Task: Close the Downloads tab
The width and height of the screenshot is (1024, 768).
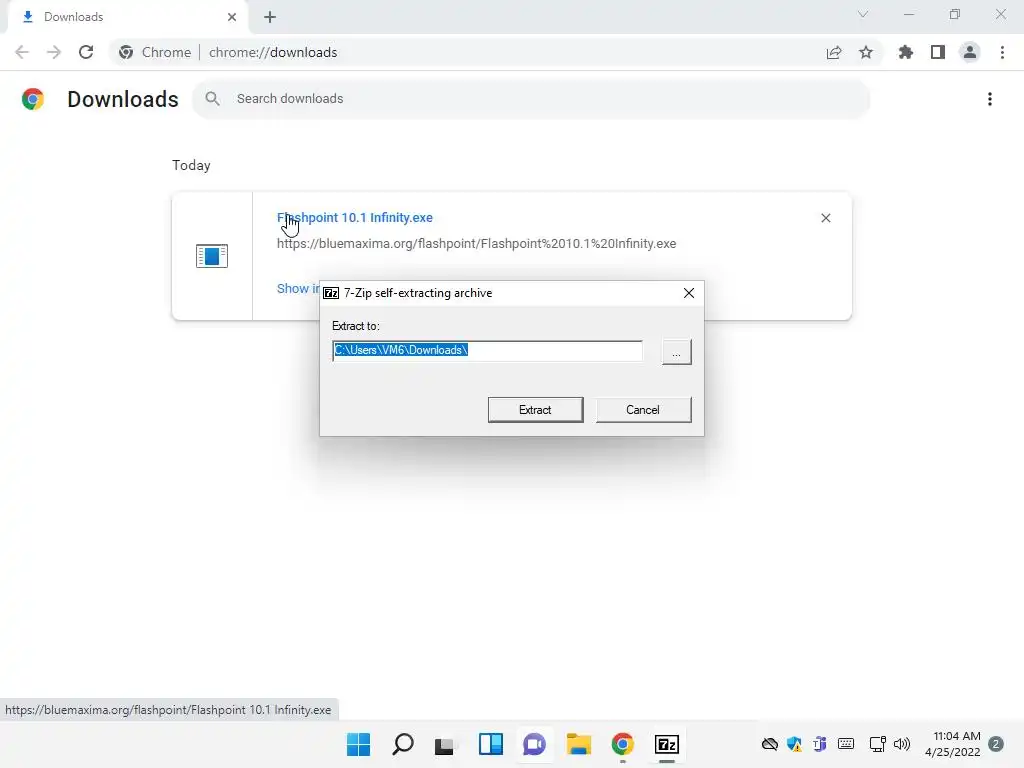Action: tap(232, 17)
